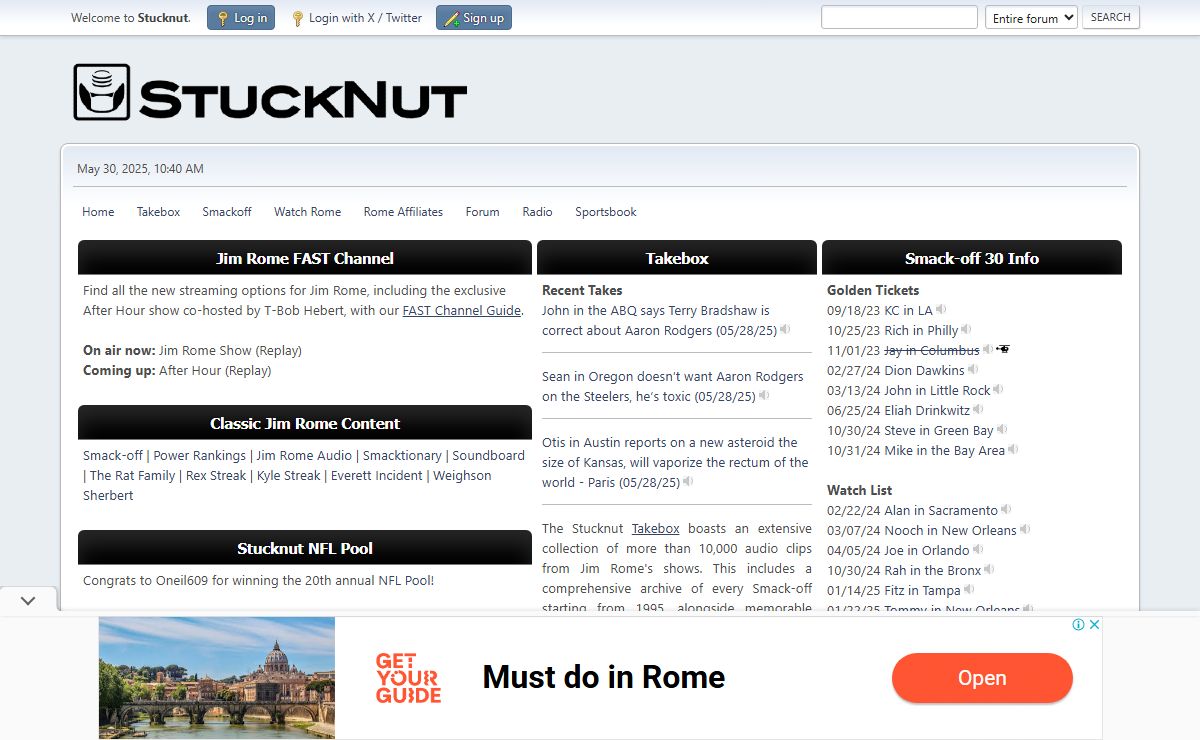Open the Home menu item

(x=98, y=212)
